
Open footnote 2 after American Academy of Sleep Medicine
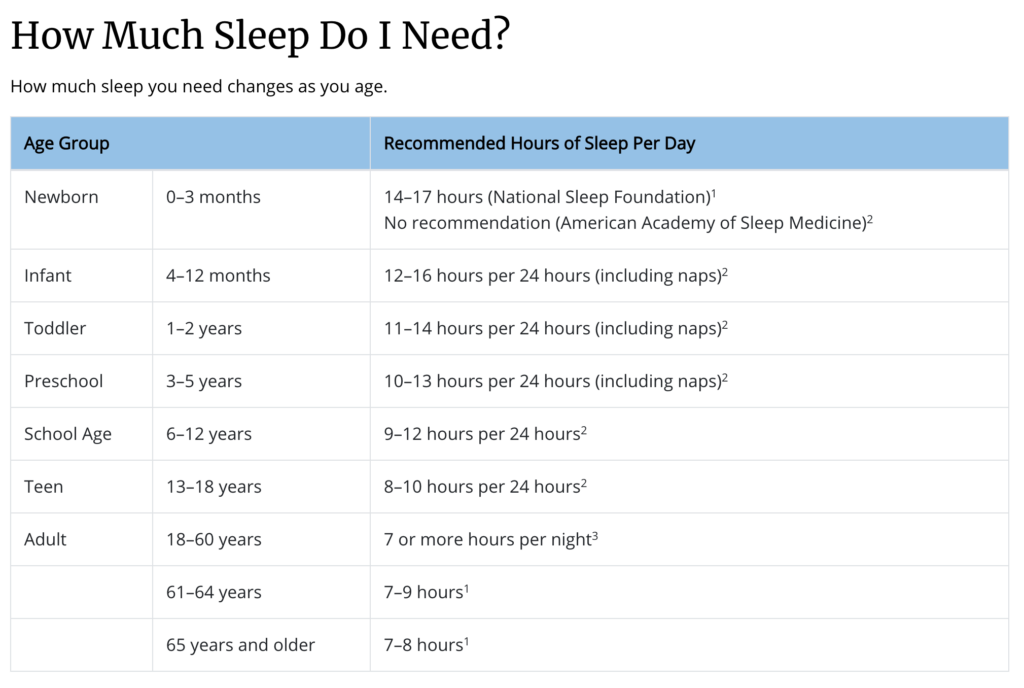(870, 218)
